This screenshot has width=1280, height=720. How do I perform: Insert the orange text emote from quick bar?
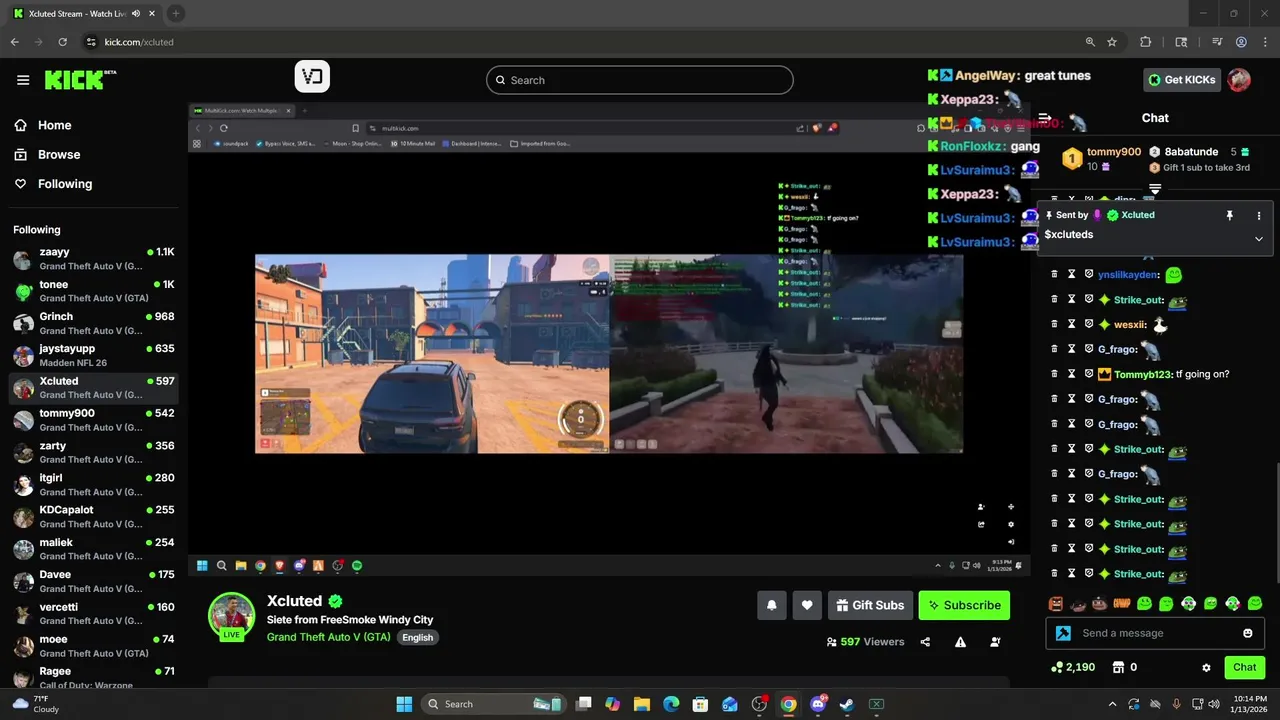[x=1122, y=603]
